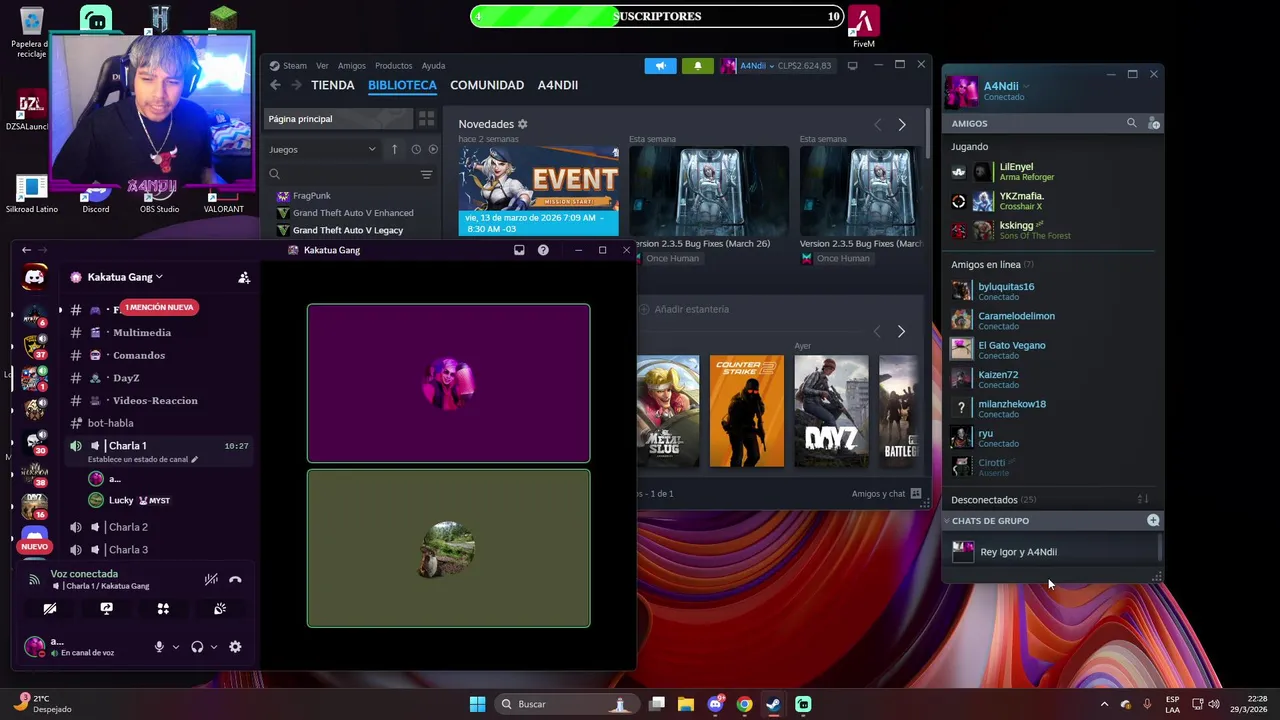
Task: Open Discord user settings gear
Action: pyautogui.click(x=235, y=647)
